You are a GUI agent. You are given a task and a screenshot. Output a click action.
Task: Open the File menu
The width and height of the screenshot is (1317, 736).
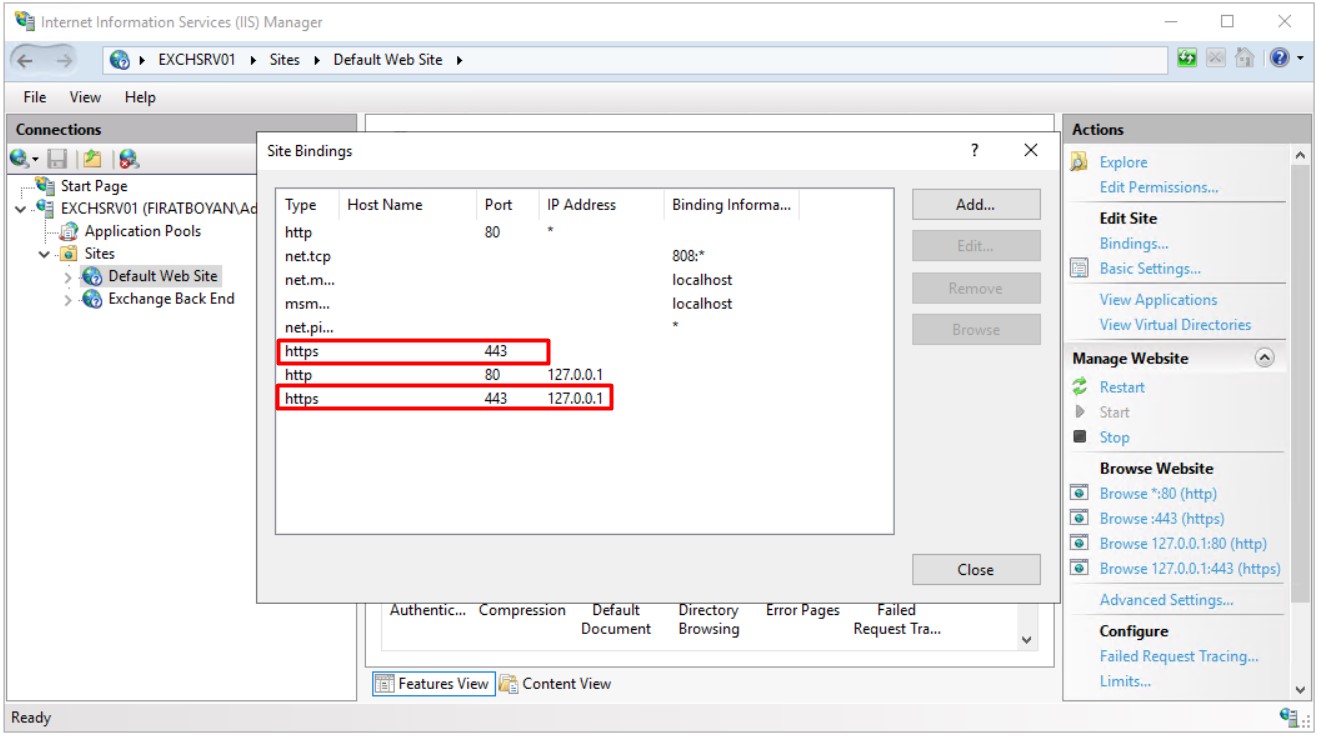[35, 97]
